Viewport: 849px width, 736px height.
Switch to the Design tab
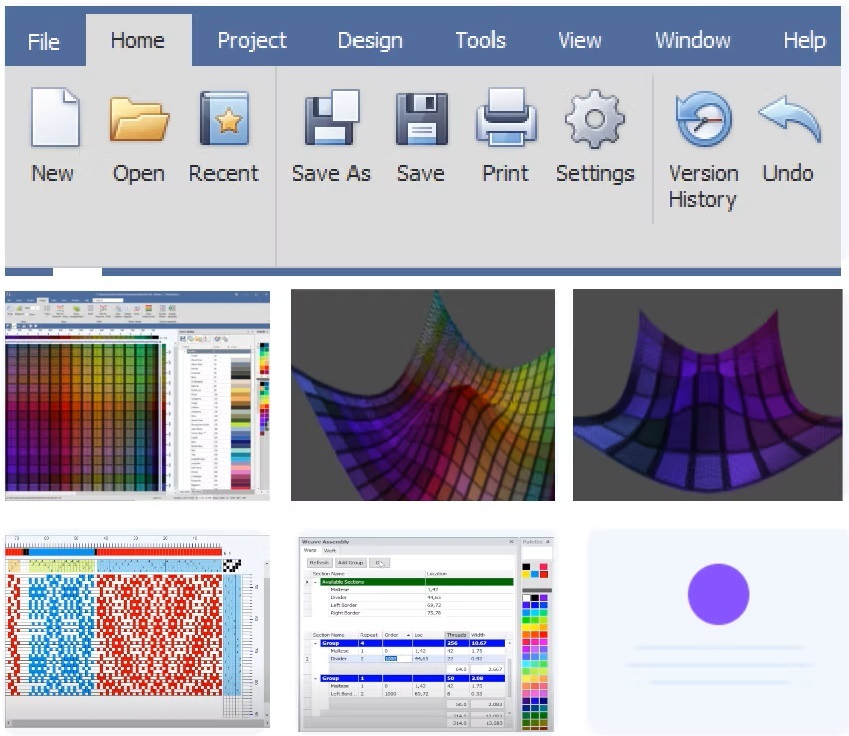point(370,41)
